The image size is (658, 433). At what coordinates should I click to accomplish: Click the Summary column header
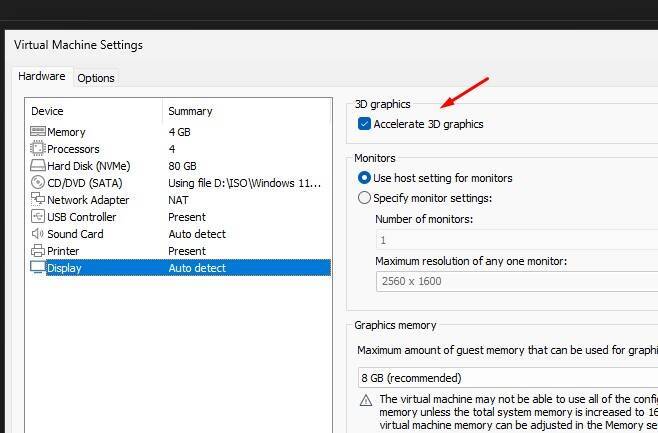tap(190, 111)
